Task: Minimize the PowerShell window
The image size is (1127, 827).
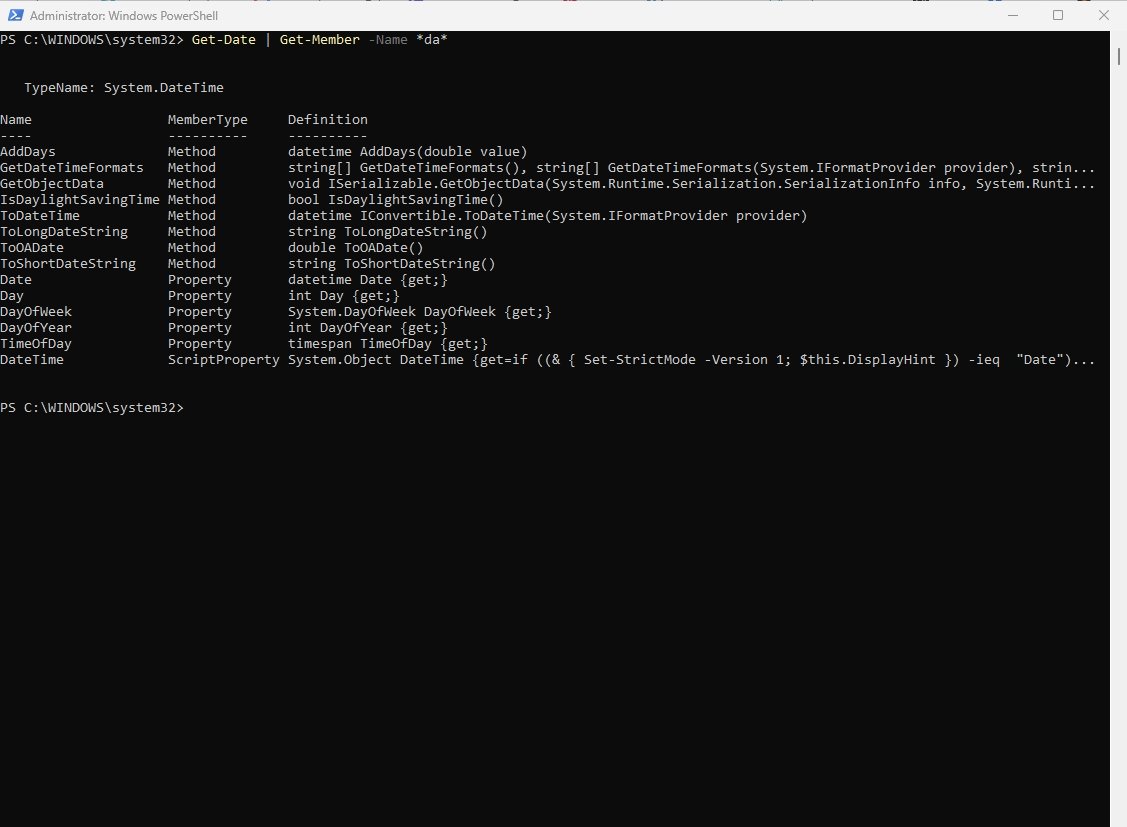Action: pos(1013,15)
